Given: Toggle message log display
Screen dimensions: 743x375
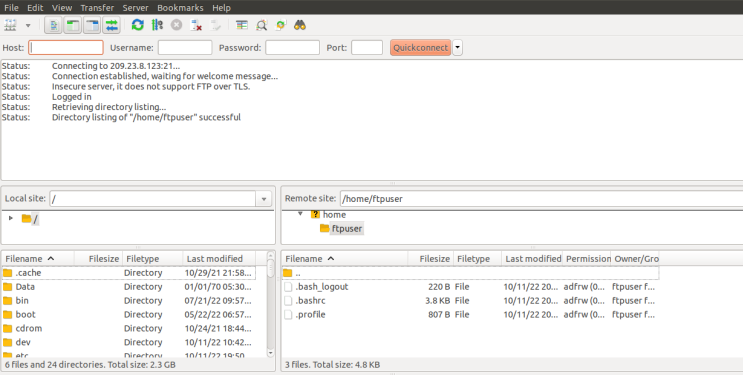Looking at the screenshot, I should 54,25.
